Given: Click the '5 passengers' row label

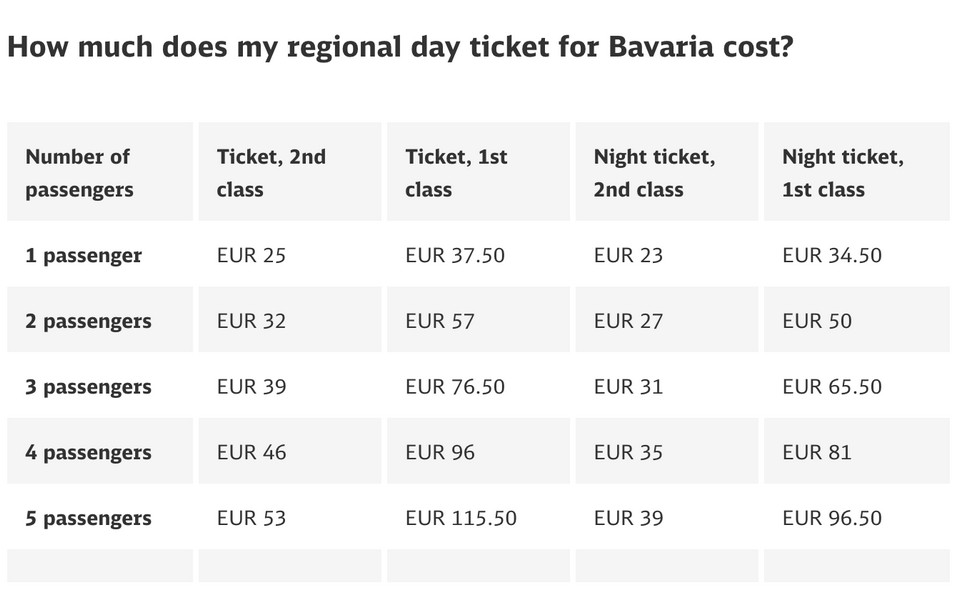Looking at the screenshot, I should tap(89, 518).
